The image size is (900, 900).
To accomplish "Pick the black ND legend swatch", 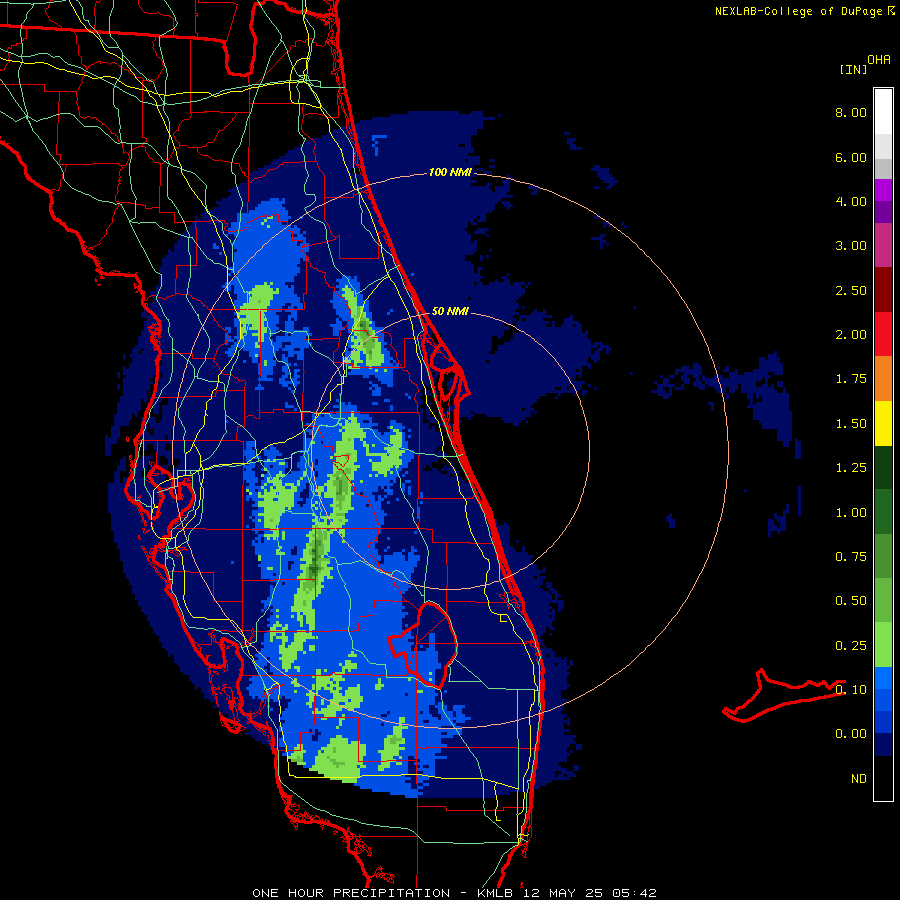I will (883, 778).
